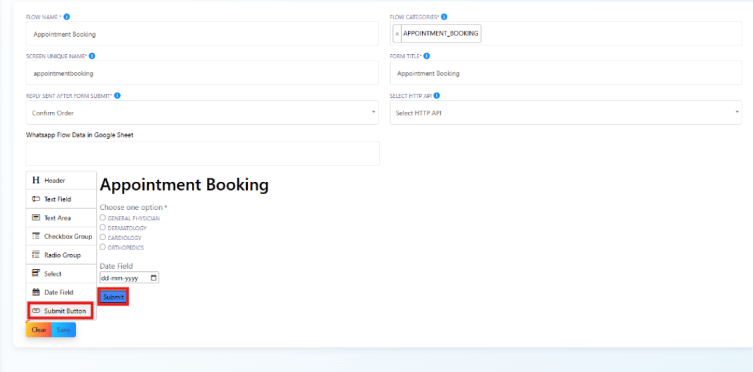
Task: Add a Text Area component
Action: click(x=61, y=218)
